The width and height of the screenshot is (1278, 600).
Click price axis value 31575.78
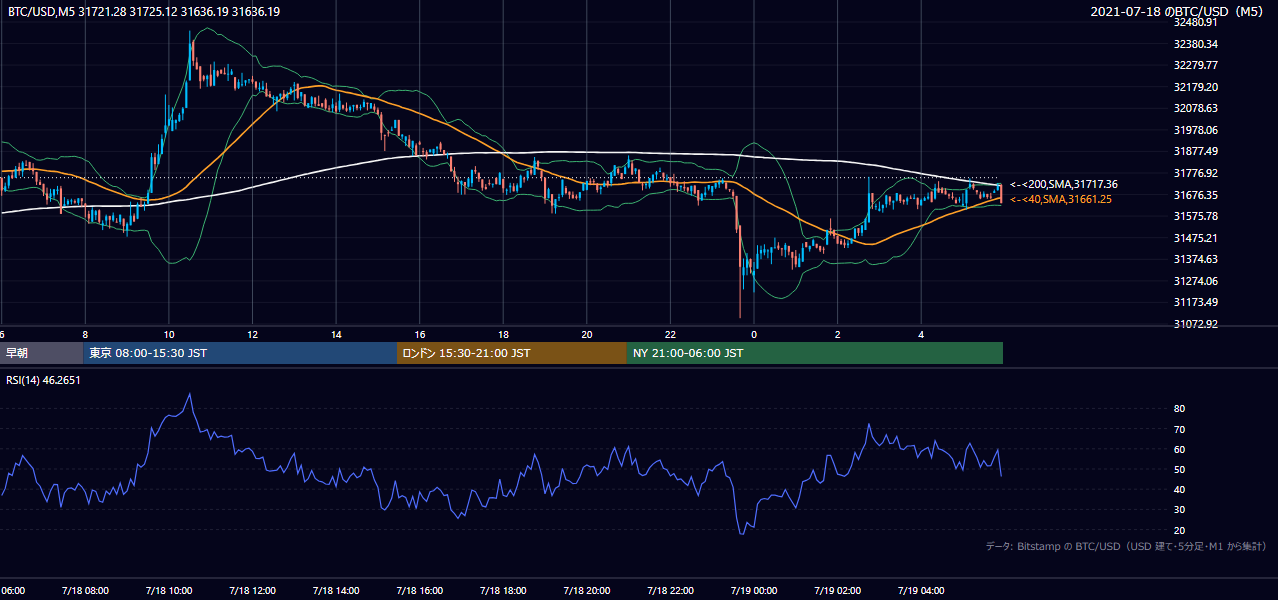[x=1196, y=216]
